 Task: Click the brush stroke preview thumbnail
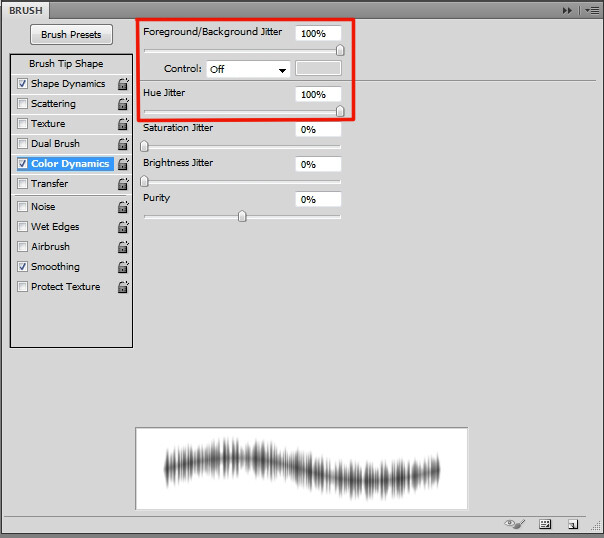tap(302, 468)
